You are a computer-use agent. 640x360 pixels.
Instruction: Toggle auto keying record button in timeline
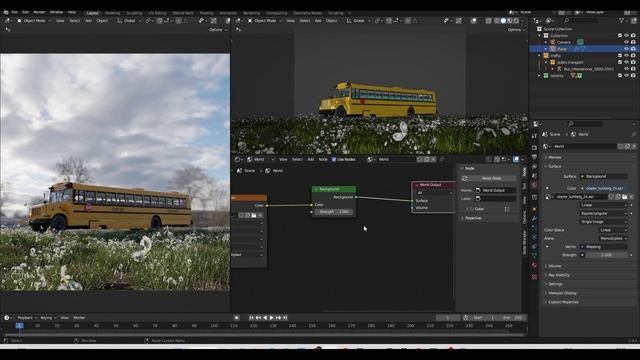tap(237, 318)
